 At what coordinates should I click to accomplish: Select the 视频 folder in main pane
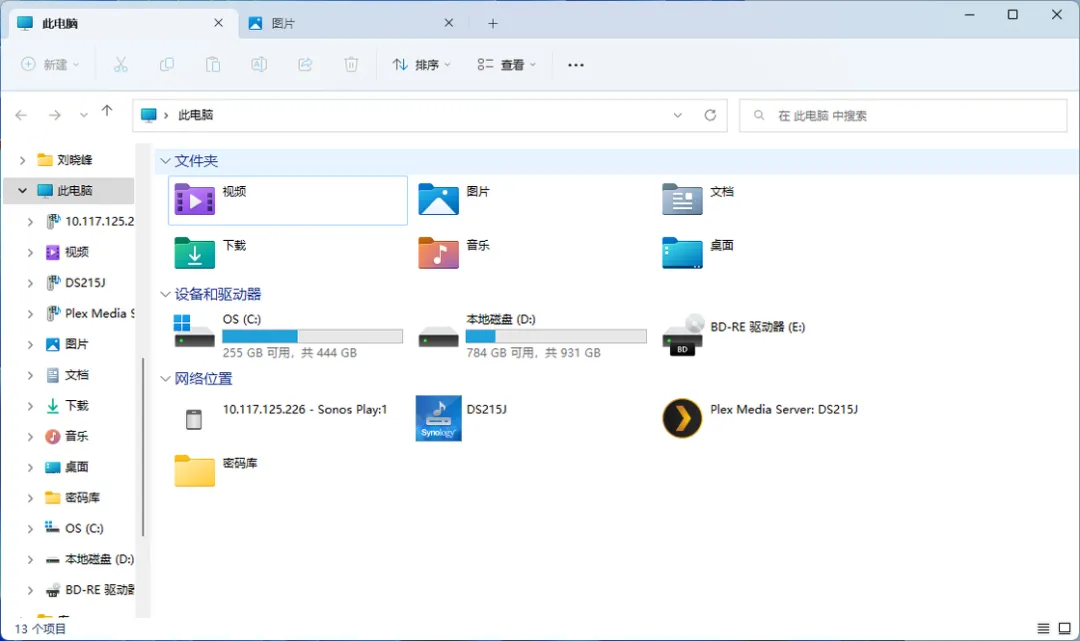288,200
